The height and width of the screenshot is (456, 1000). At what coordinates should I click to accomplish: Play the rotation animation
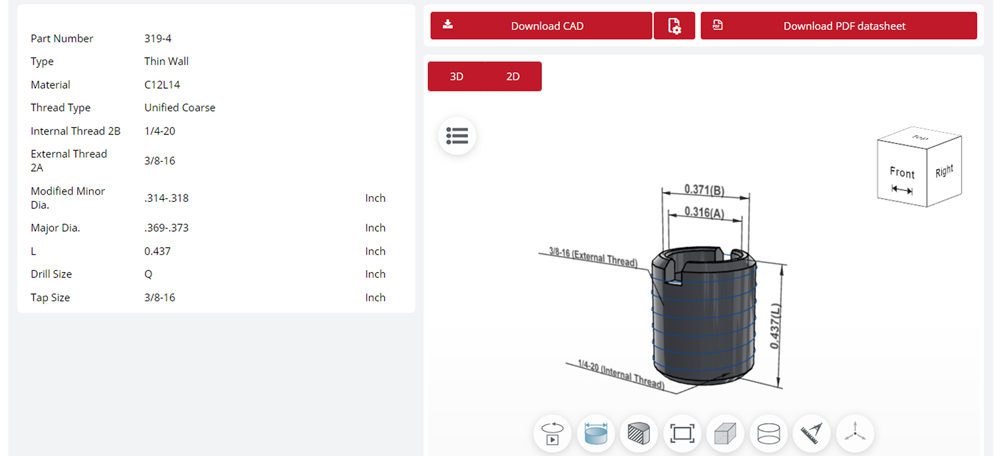[x=552, y=433]
